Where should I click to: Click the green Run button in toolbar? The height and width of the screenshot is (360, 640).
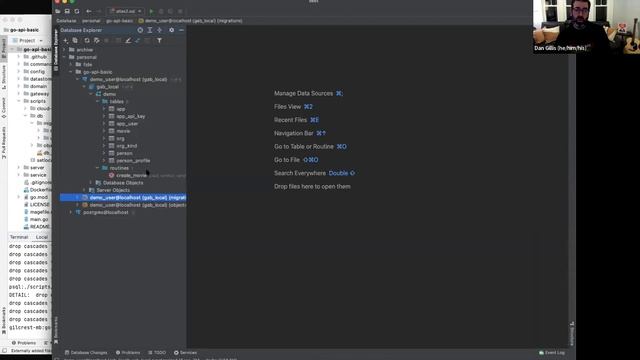(151, 11)
